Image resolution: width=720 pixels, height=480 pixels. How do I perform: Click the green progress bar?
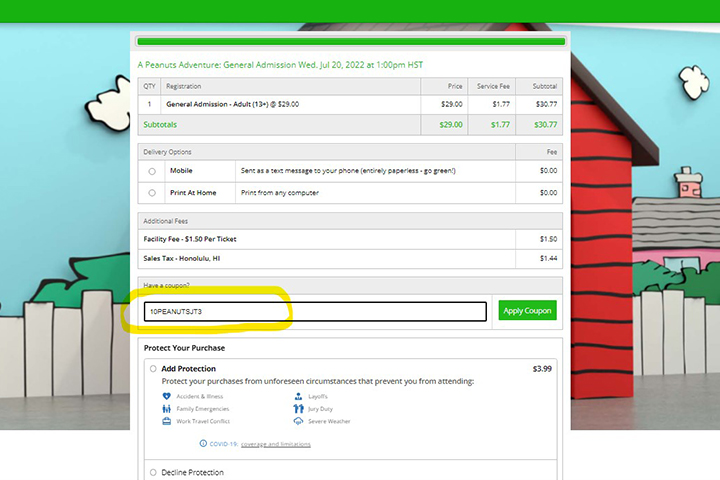tap(351, 42)
